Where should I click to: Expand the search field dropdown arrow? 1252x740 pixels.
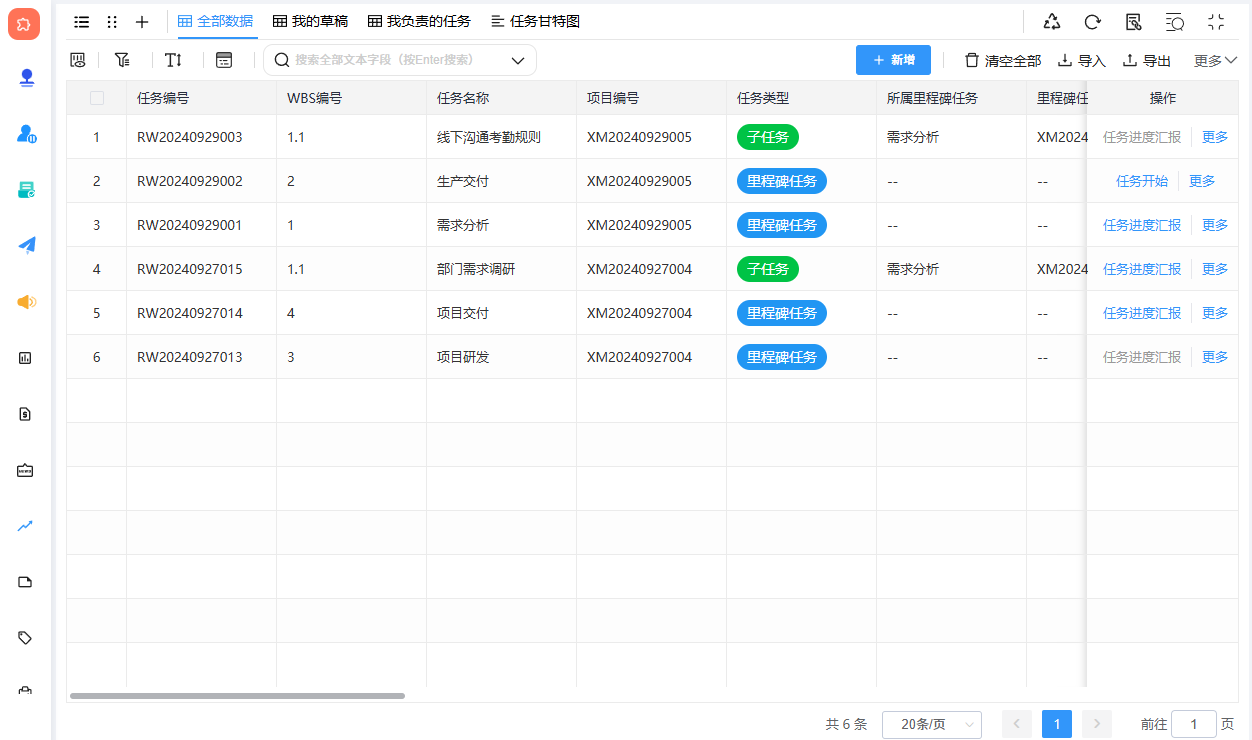[518, 61]
